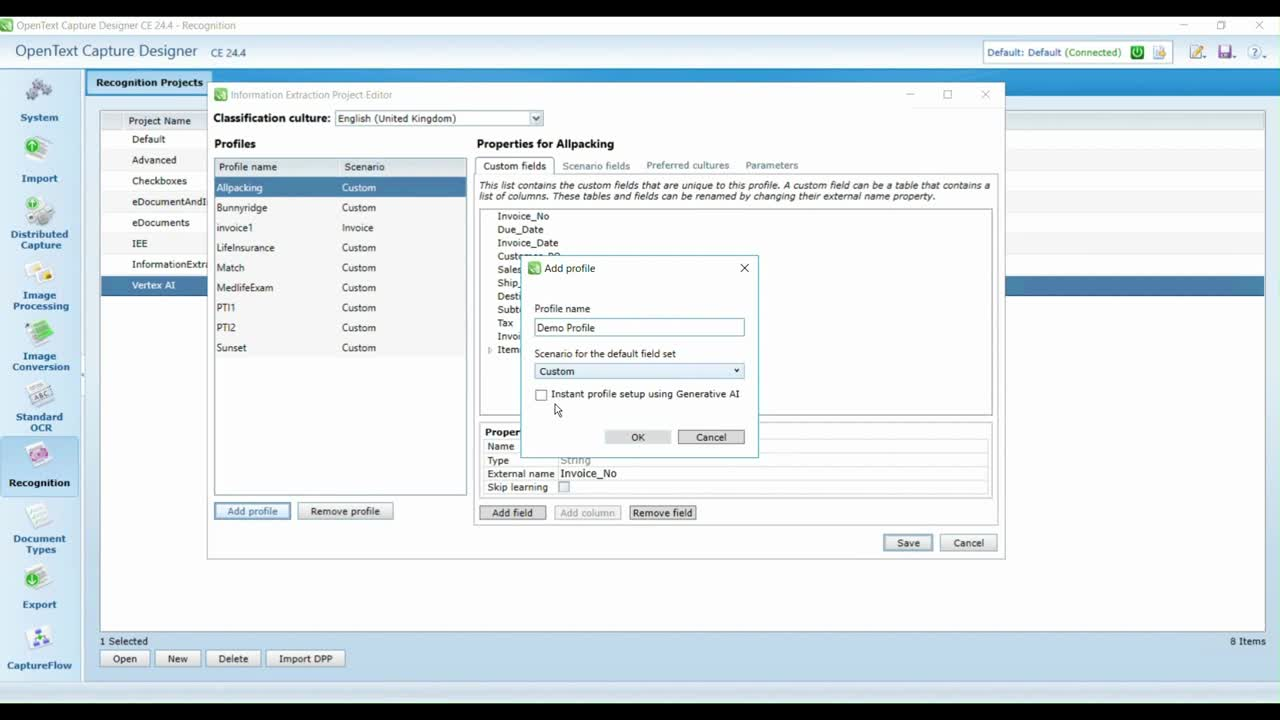Click Cancel in the Project Editor window
Viewport: 1280px width, 720px height.
click(x=968, y=543)
